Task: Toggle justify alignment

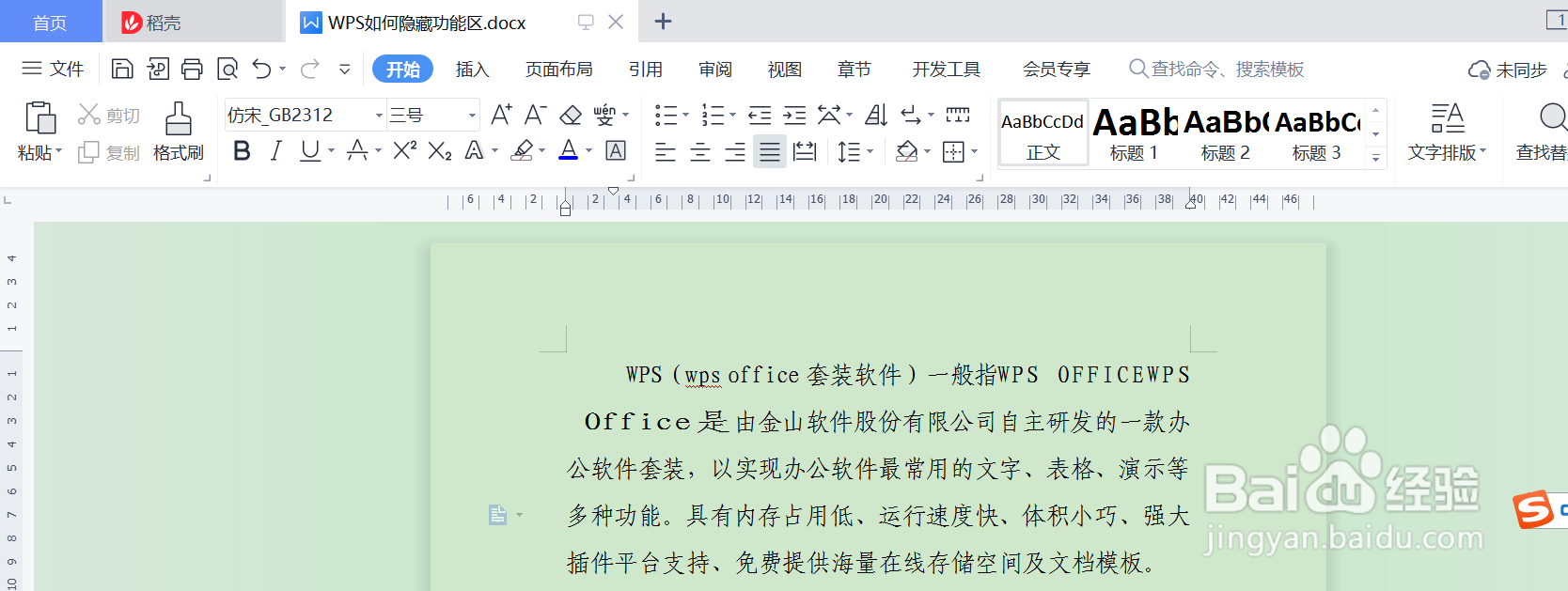Action: point(770,151)
